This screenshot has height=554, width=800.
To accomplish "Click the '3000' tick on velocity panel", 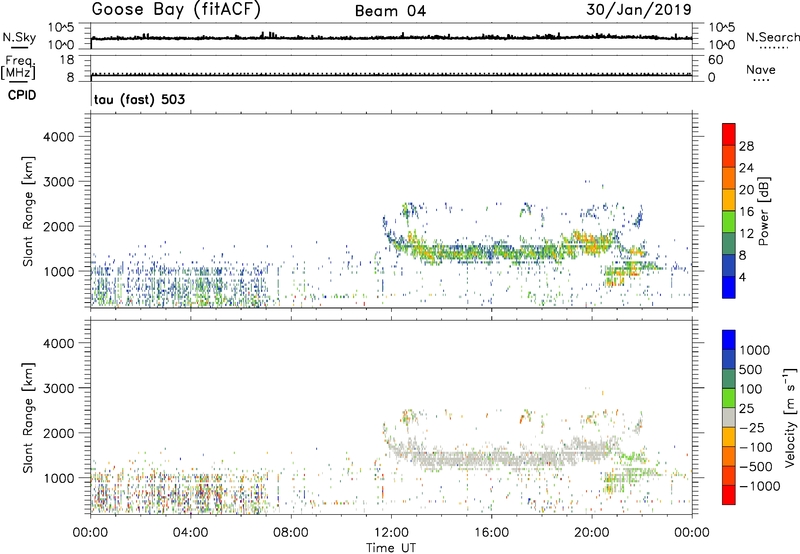I will click(x=59, y=388).
